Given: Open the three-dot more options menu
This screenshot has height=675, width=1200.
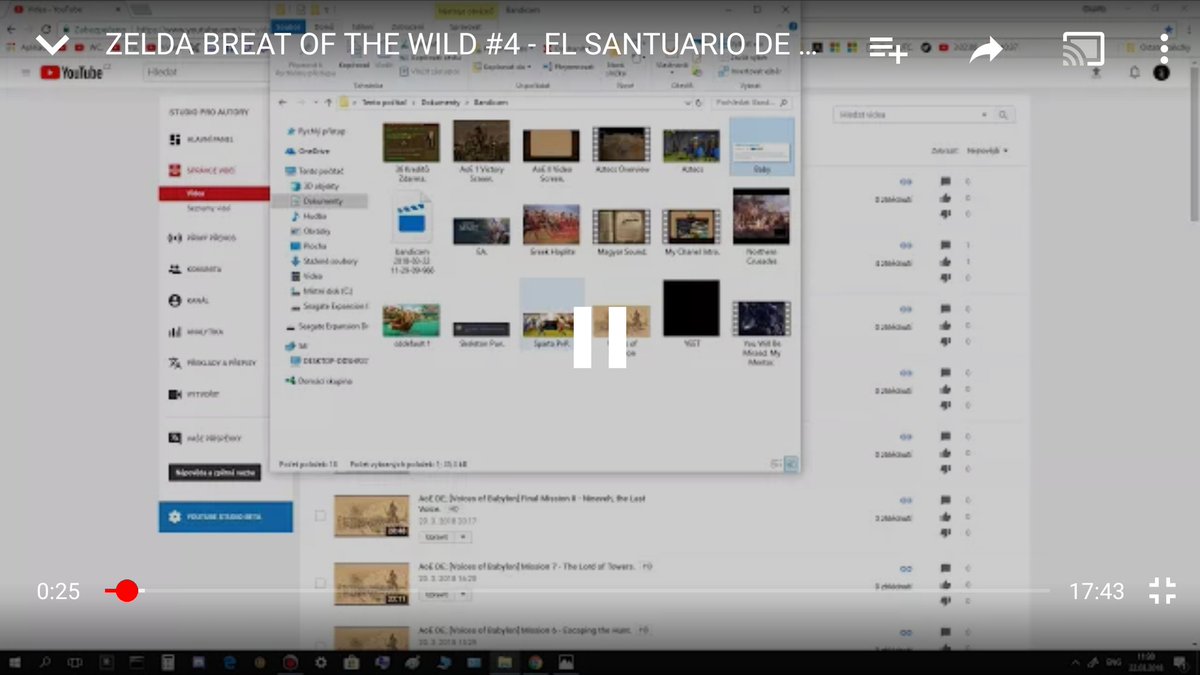Looking at the screenshot, I should click(1164, 48).
